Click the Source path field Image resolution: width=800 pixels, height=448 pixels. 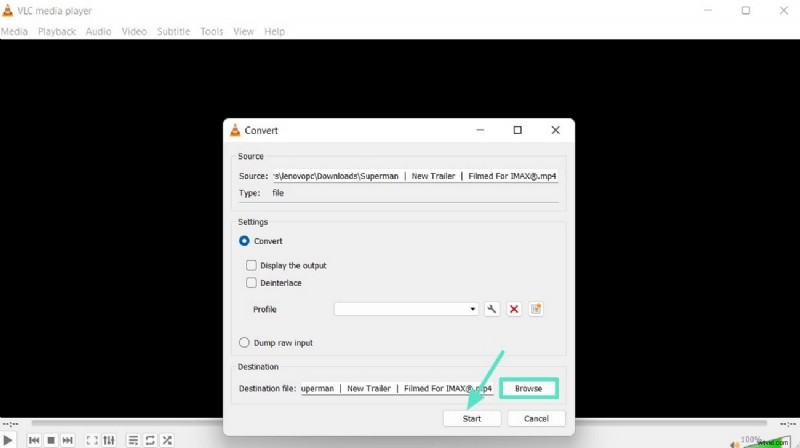point(415,176)
